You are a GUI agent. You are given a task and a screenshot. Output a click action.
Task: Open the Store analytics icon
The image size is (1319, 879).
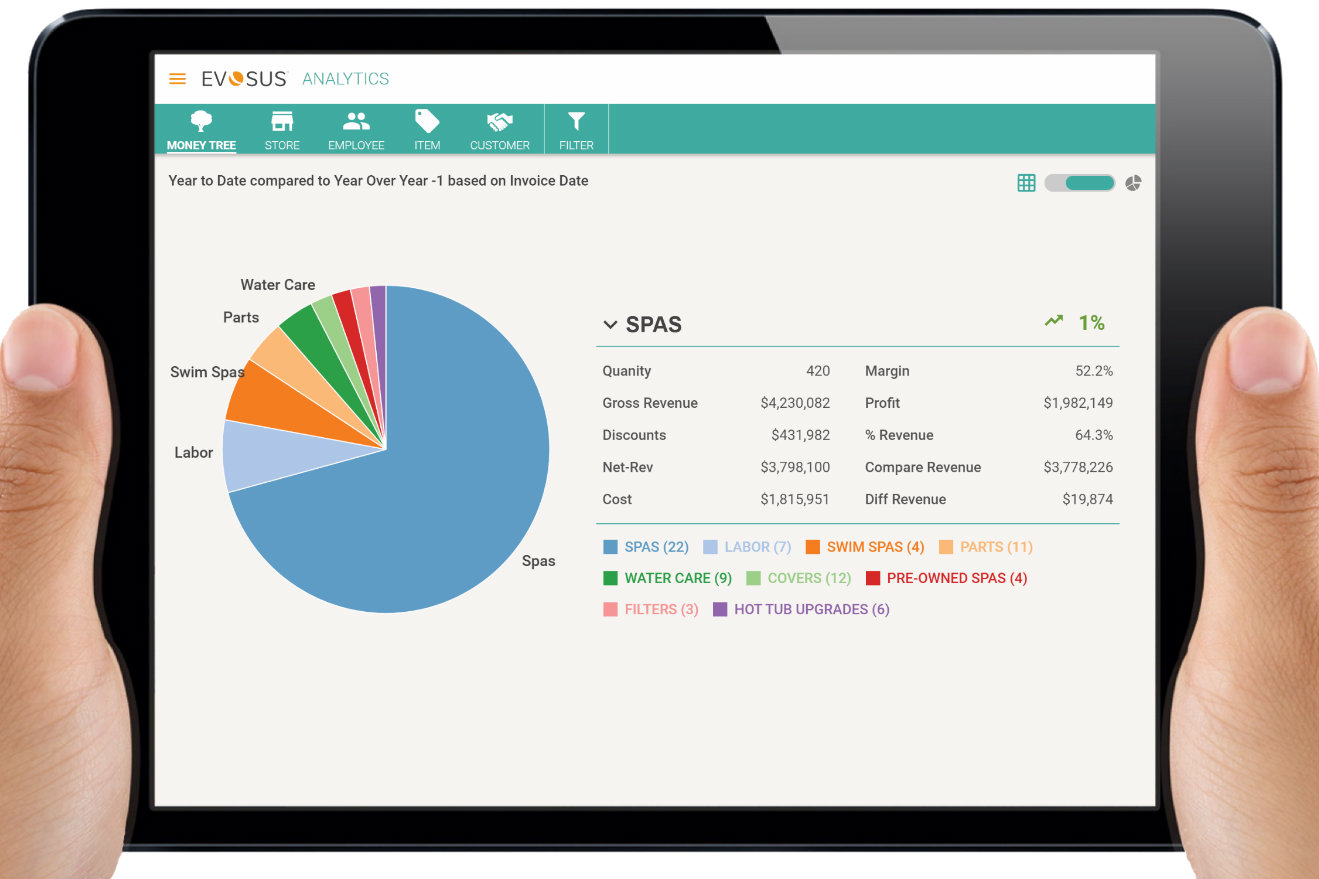coord(282,122)
